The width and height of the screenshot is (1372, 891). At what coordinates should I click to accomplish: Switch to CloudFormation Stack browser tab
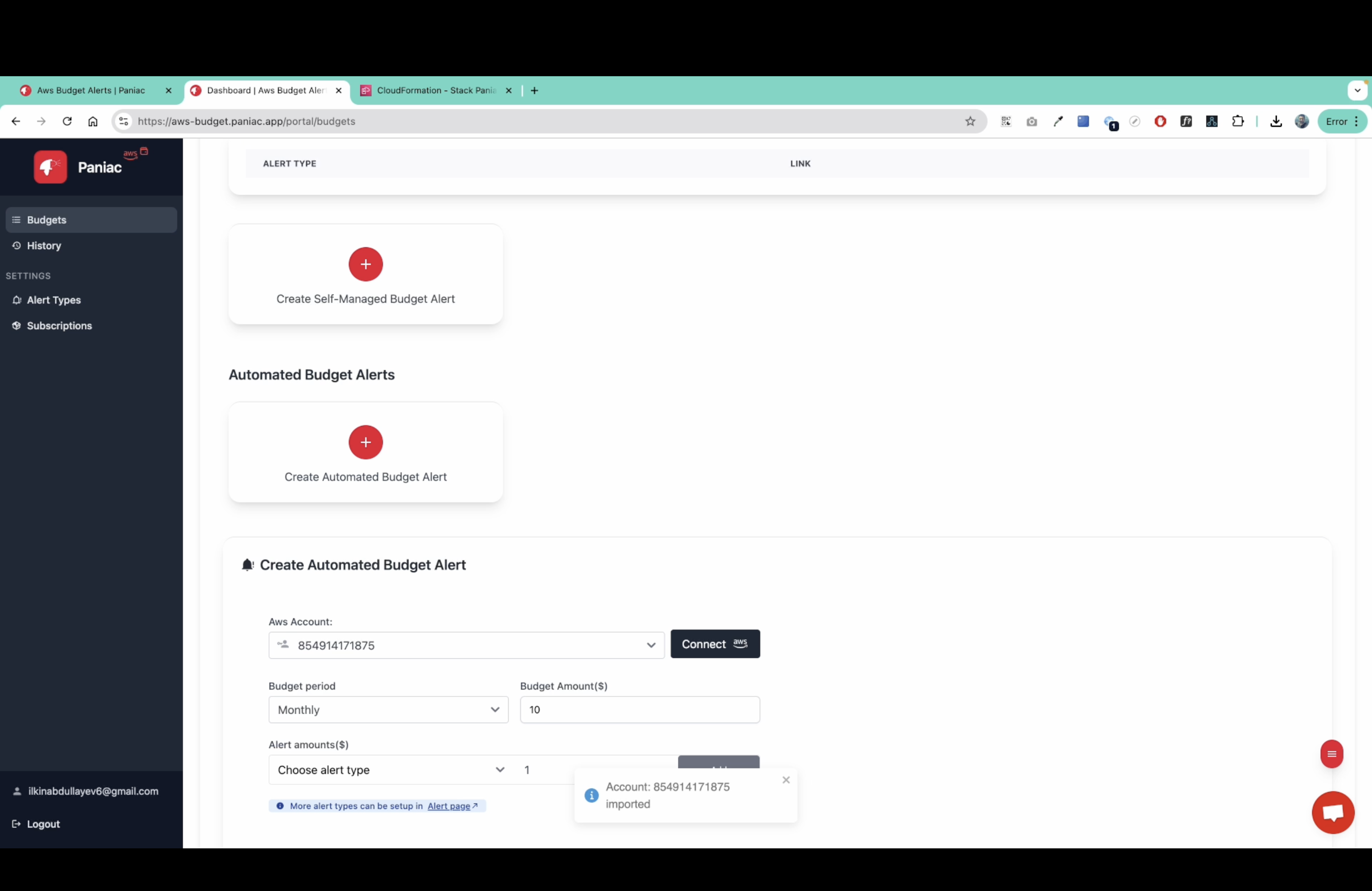coord(435,90)
